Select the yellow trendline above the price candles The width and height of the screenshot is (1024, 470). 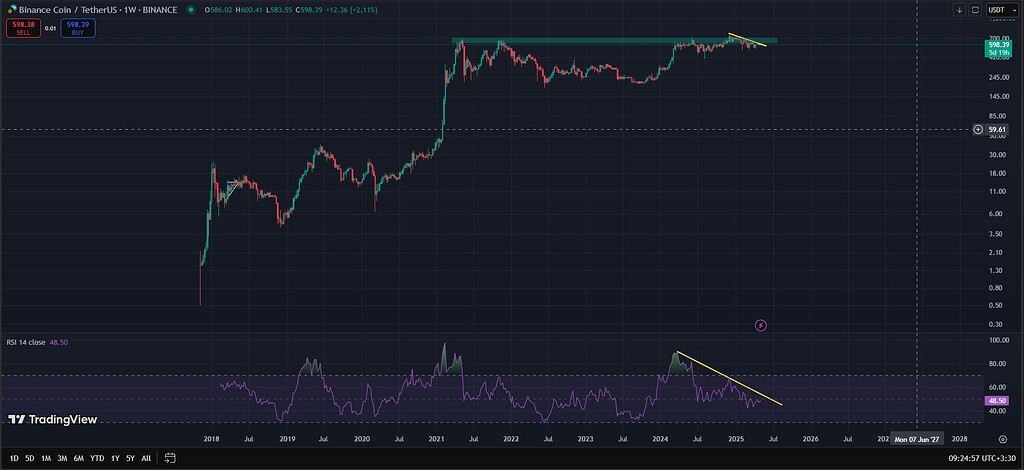[x=748, y=40]
